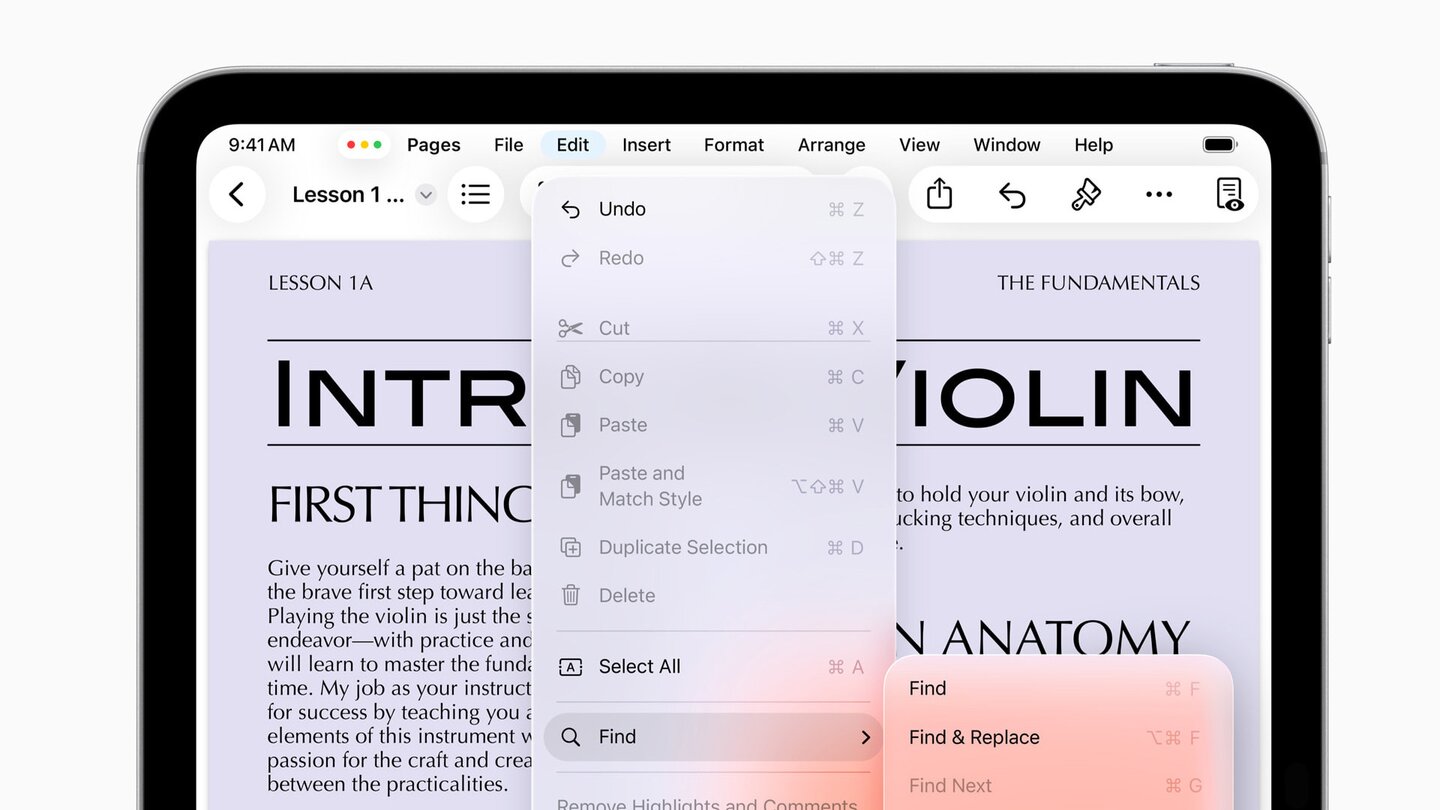The height and width of the screenshot is (810, 1440).
Task: Open the Insert menu
Action: coord(646,145)
